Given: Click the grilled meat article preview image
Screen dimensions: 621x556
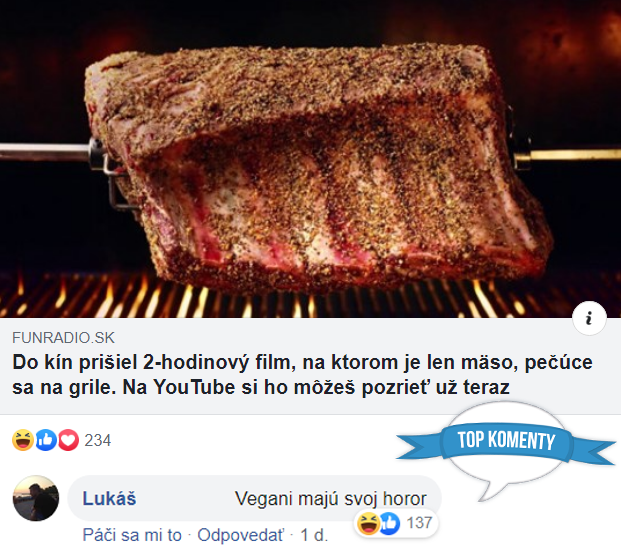Looking at the screenshot, I should 310,158.
